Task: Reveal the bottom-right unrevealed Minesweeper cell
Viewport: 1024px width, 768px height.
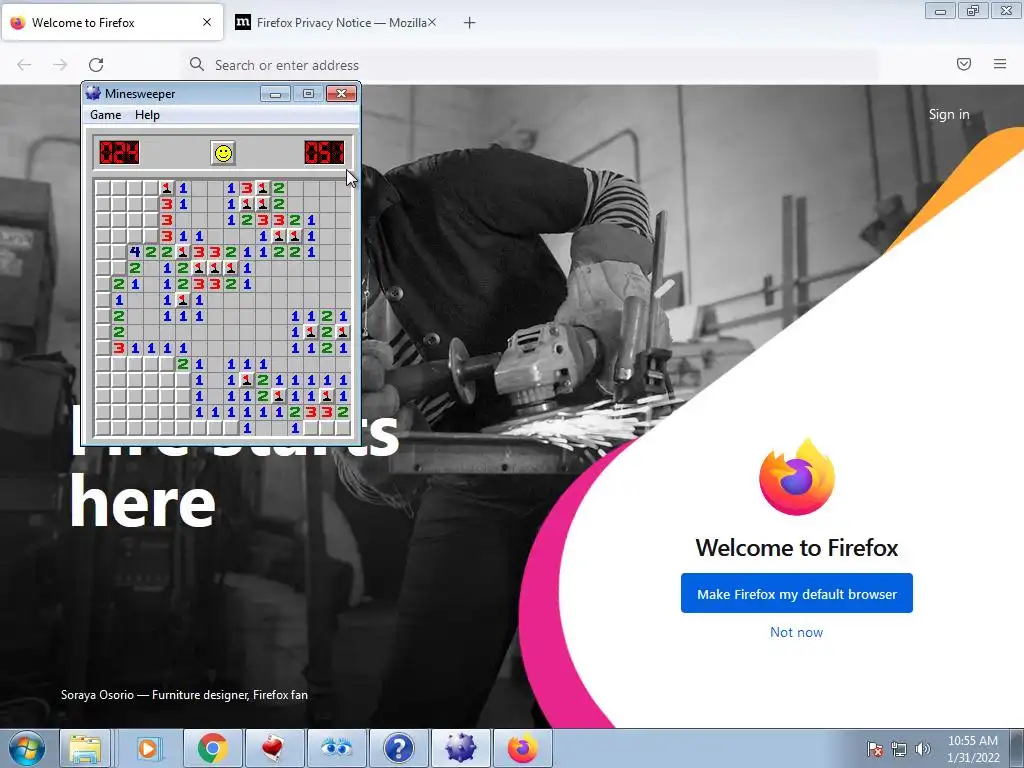Action: coord(342,428)
